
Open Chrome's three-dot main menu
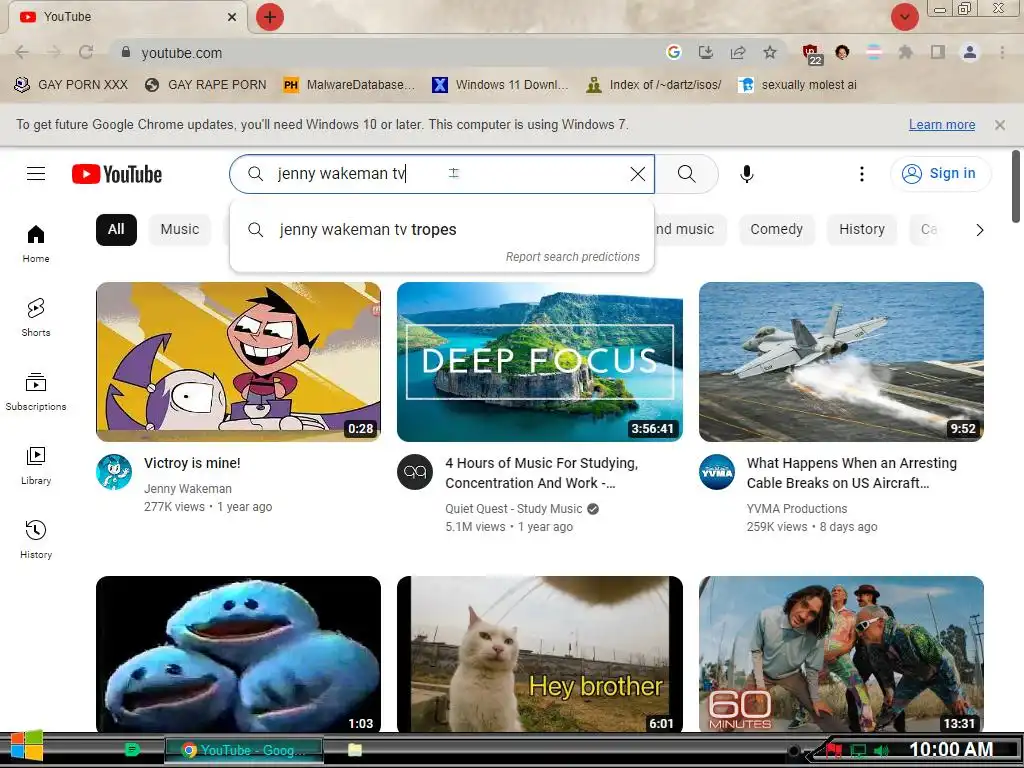tap(1002, 52)
